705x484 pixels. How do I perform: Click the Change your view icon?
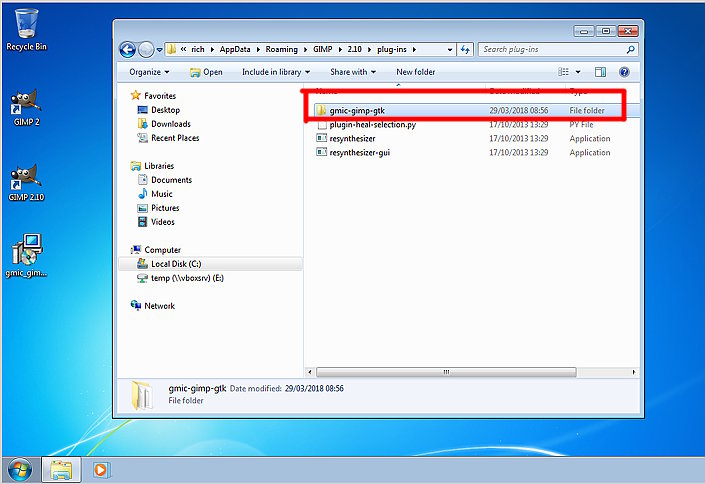tap(563, 72)
